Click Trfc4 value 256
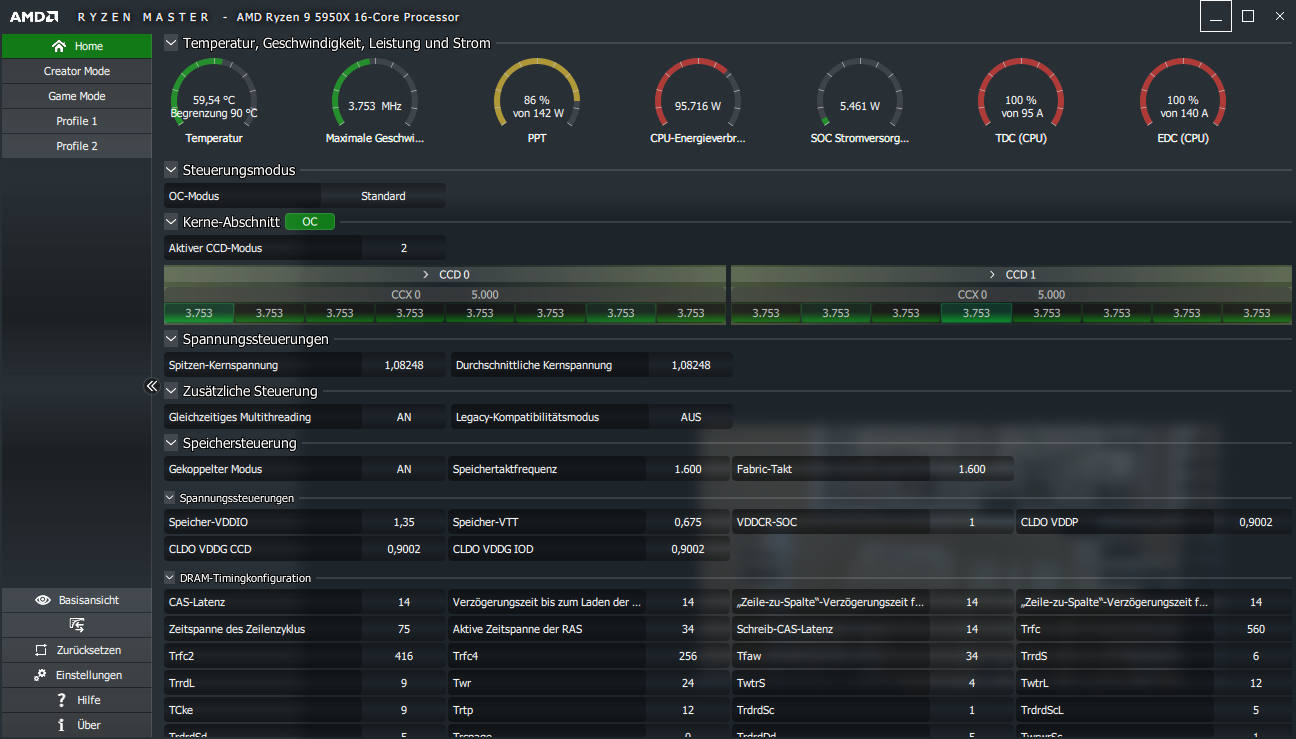 [688, 656]
